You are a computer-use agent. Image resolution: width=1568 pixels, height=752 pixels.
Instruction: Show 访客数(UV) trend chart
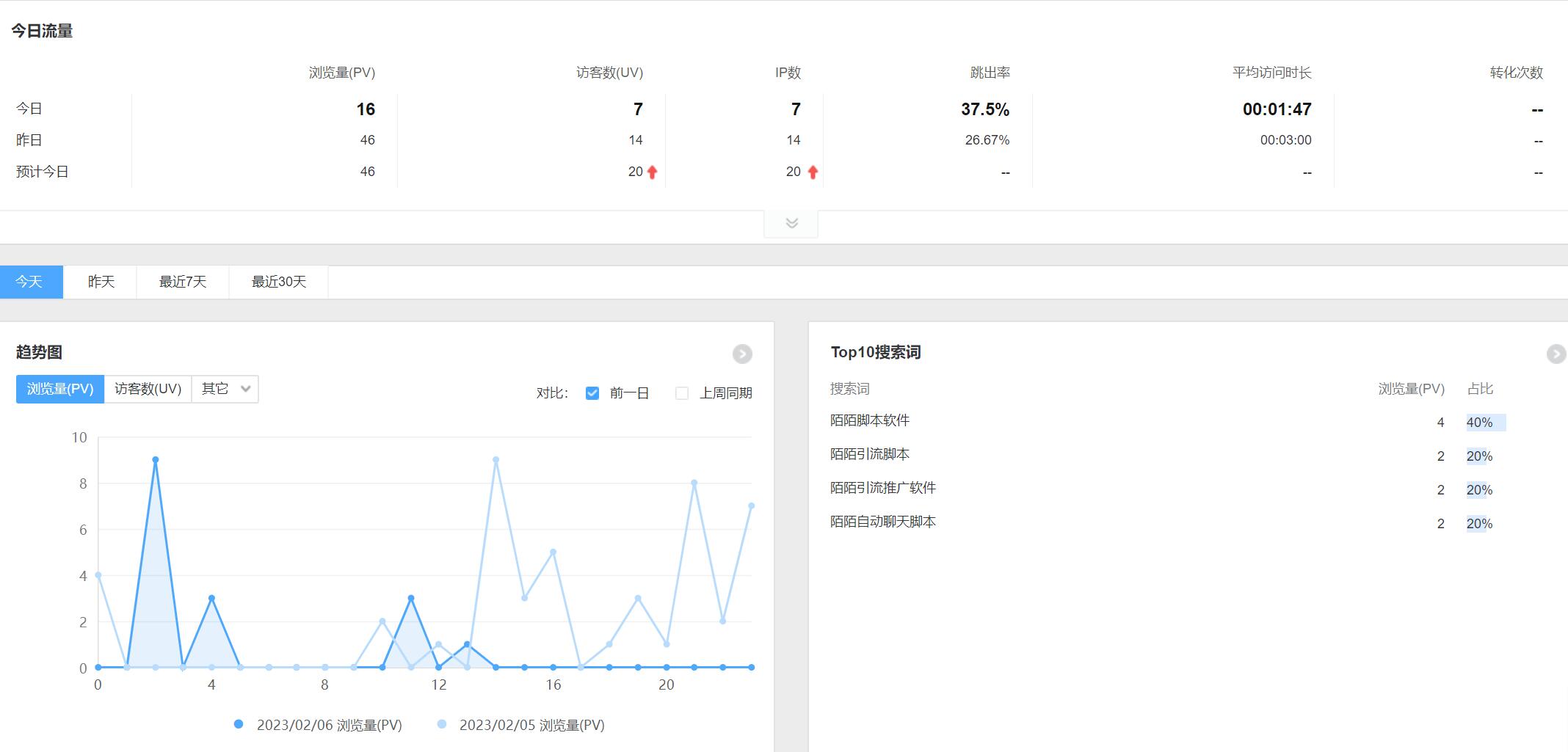(148, 389)
